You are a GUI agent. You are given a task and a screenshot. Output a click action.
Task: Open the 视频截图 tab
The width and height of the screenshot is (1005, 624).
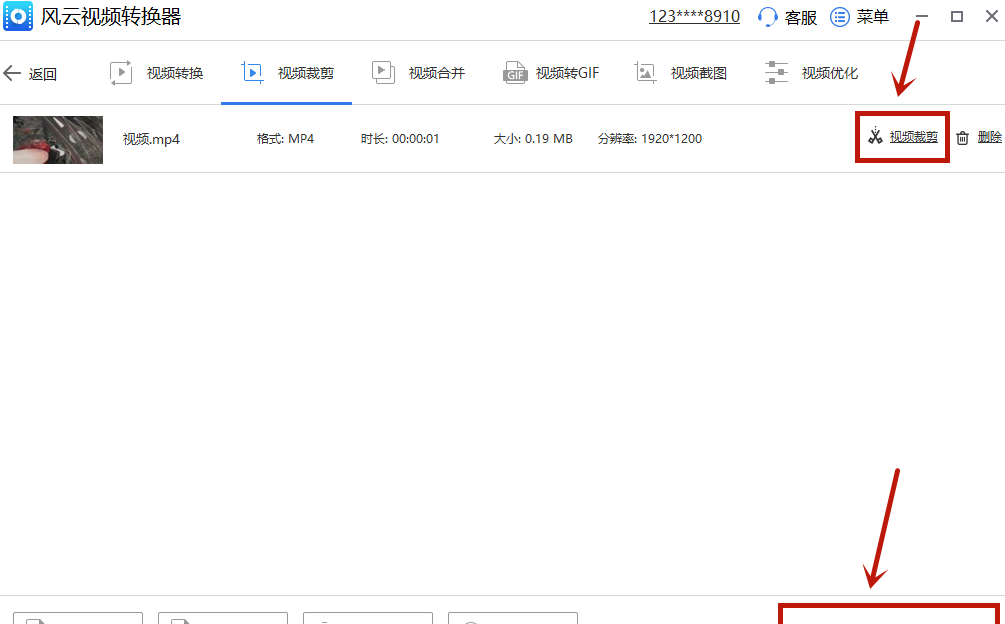click(x=680, y=73)
